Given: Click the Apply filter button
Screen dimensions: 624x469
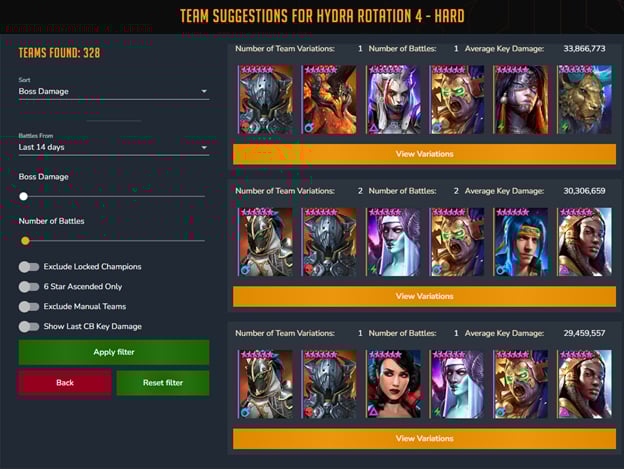Looking at the screenshot, I should tap(114, 352).
